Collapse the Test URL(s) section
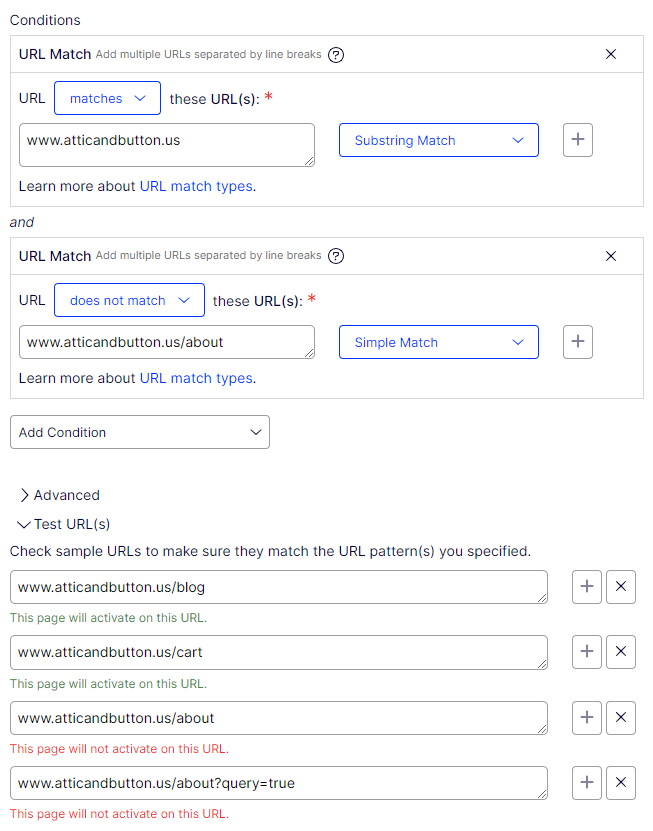The height and width of the screenshot is (831, 653). (64, 524)
